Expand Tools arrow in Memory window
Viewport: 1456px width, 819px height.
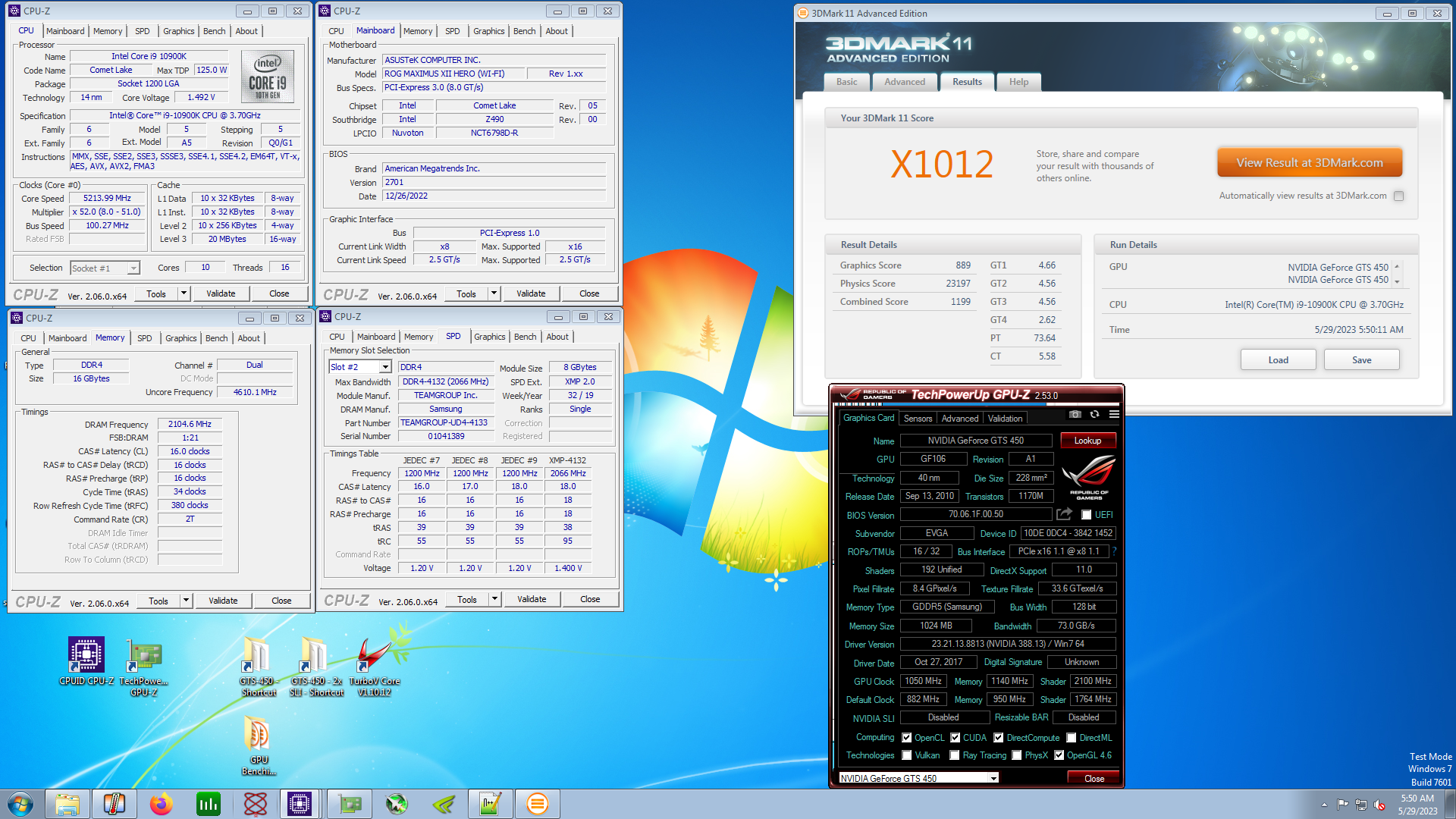[186, 601]
